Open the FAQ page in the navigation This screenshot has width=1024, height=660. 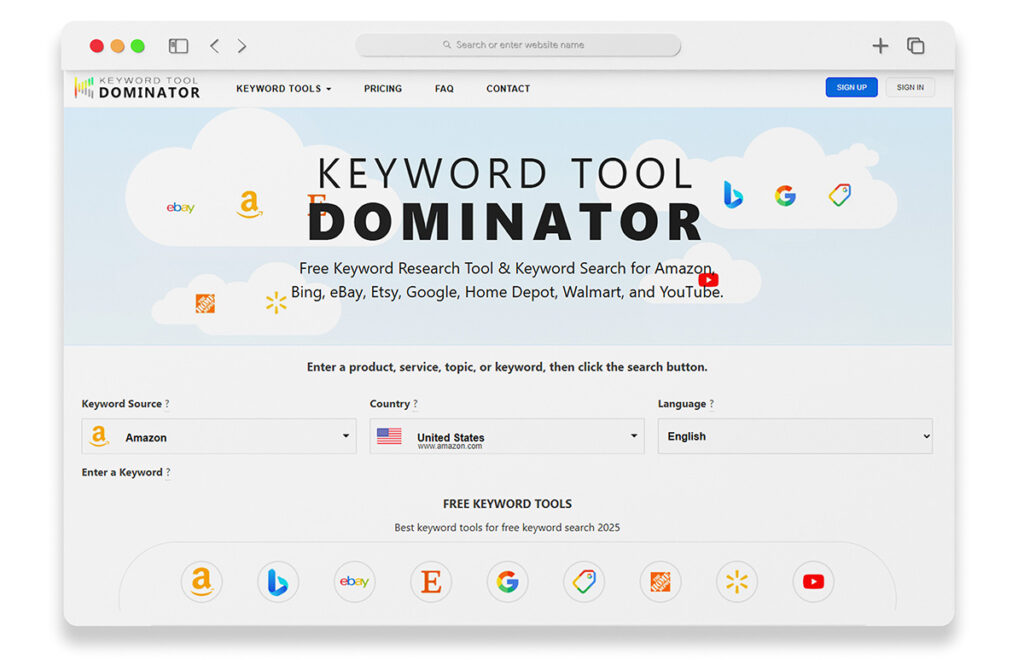[444, 89]
